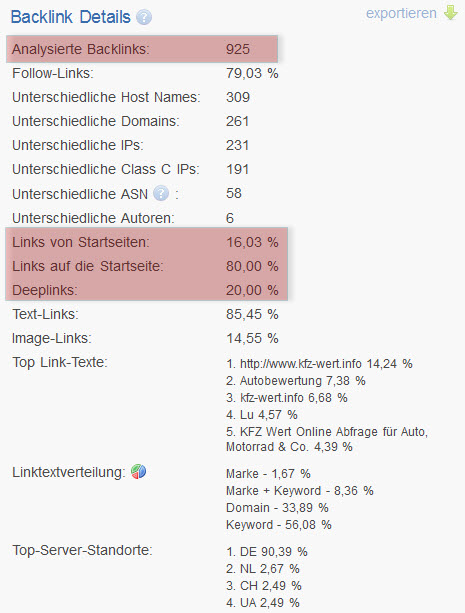Click the green export download arrow
The height and width of the screenshot is (613, 465).
point(451,13)
